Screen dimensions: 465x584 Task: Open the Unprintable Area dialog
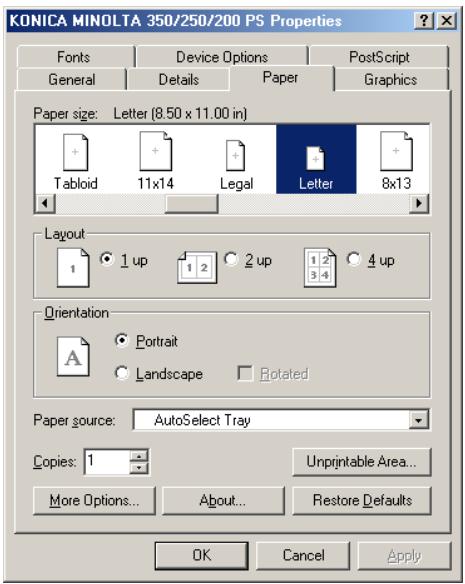click(x=362, y=462)
